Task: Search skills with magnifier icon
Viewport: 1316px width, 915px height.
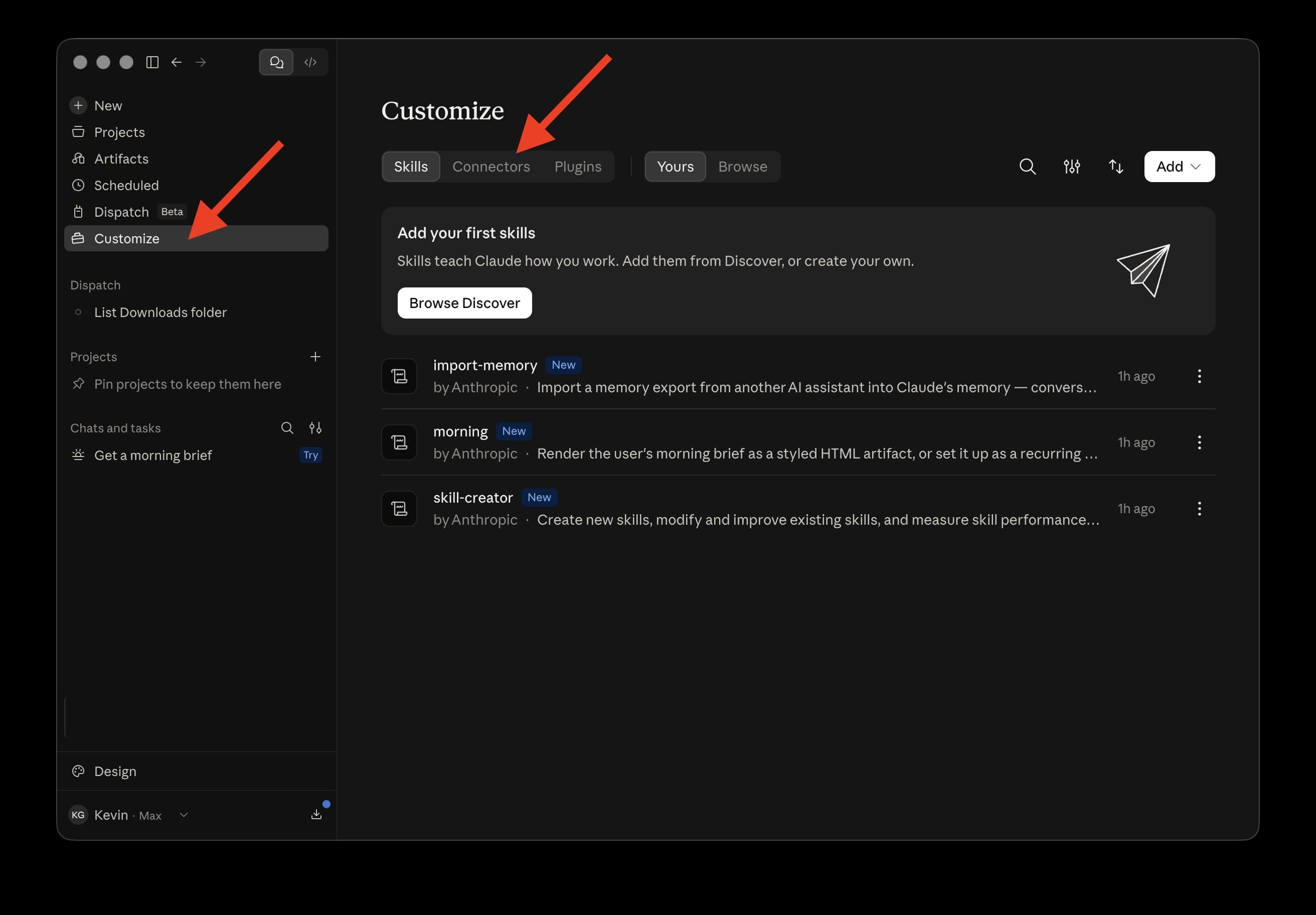Action: point(1028,166)
